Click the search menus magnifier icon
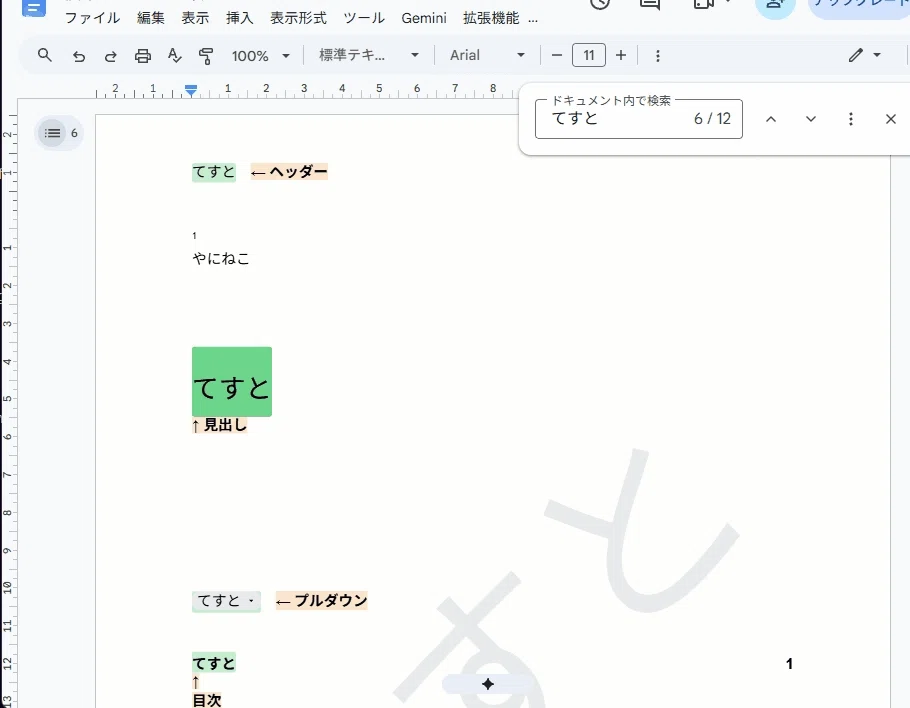Viewport: 910px width, 708px height. [x=45, y=55]
